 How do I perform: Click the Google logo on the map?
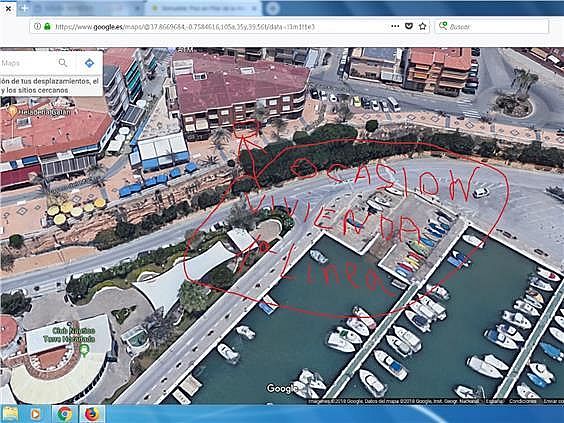pyautogui.click(x=282, y=388)
